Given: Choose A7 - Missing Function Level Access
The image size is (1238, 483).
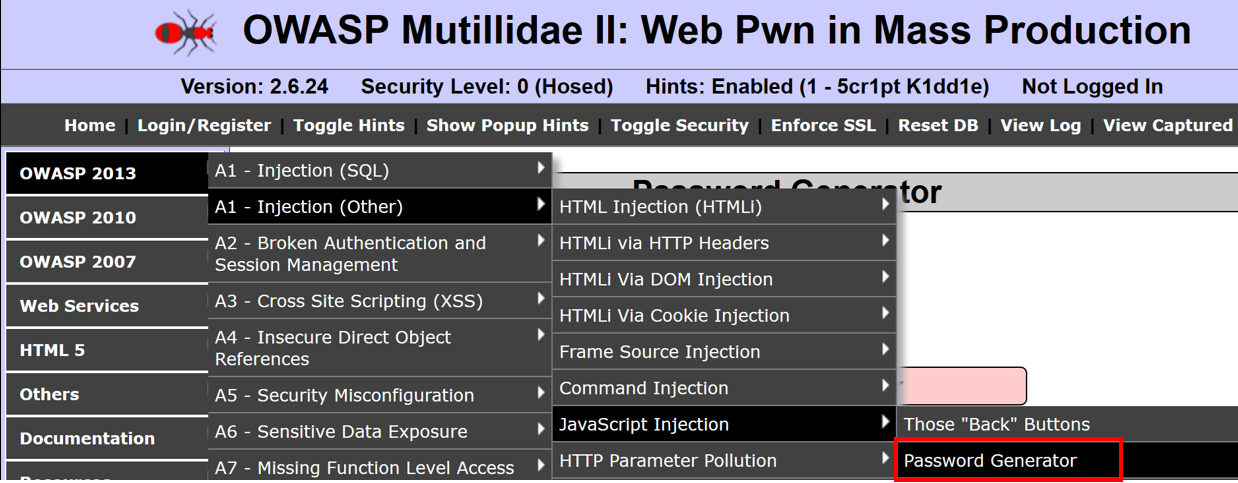Looking at the screenshot, I should 380,466.
